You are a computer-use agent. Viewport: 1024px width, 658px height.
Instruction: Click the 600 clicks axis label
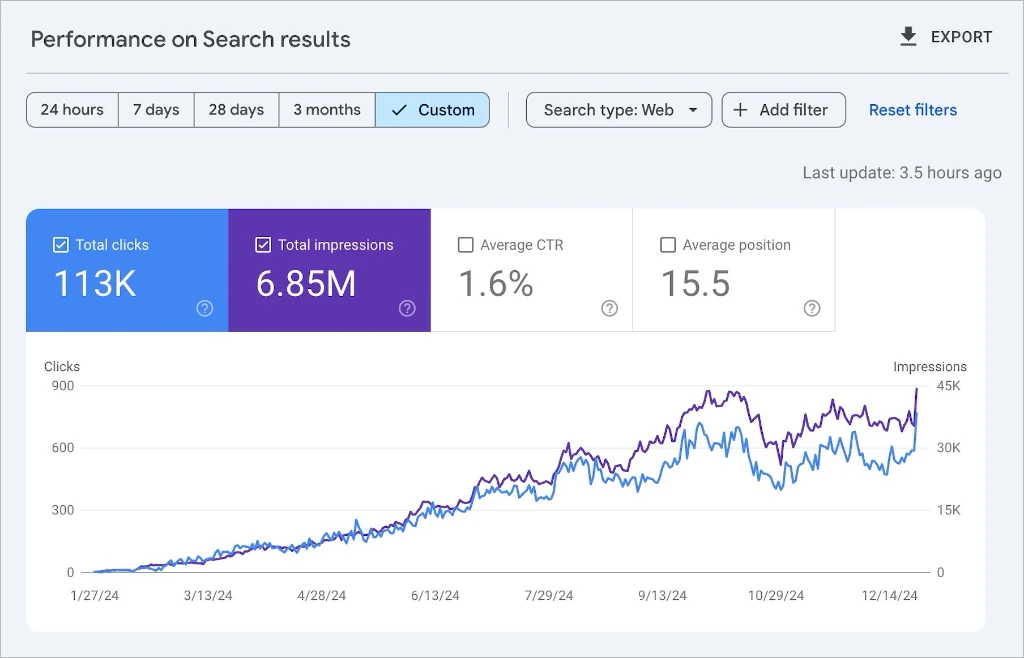(63, 448)
